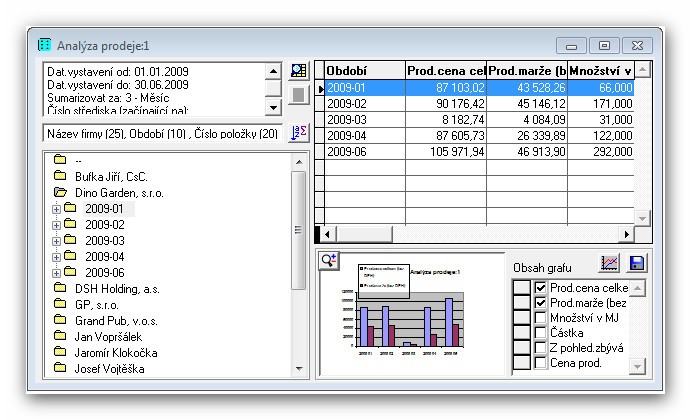Click the filter table icon beside parameters

point(298,72)
